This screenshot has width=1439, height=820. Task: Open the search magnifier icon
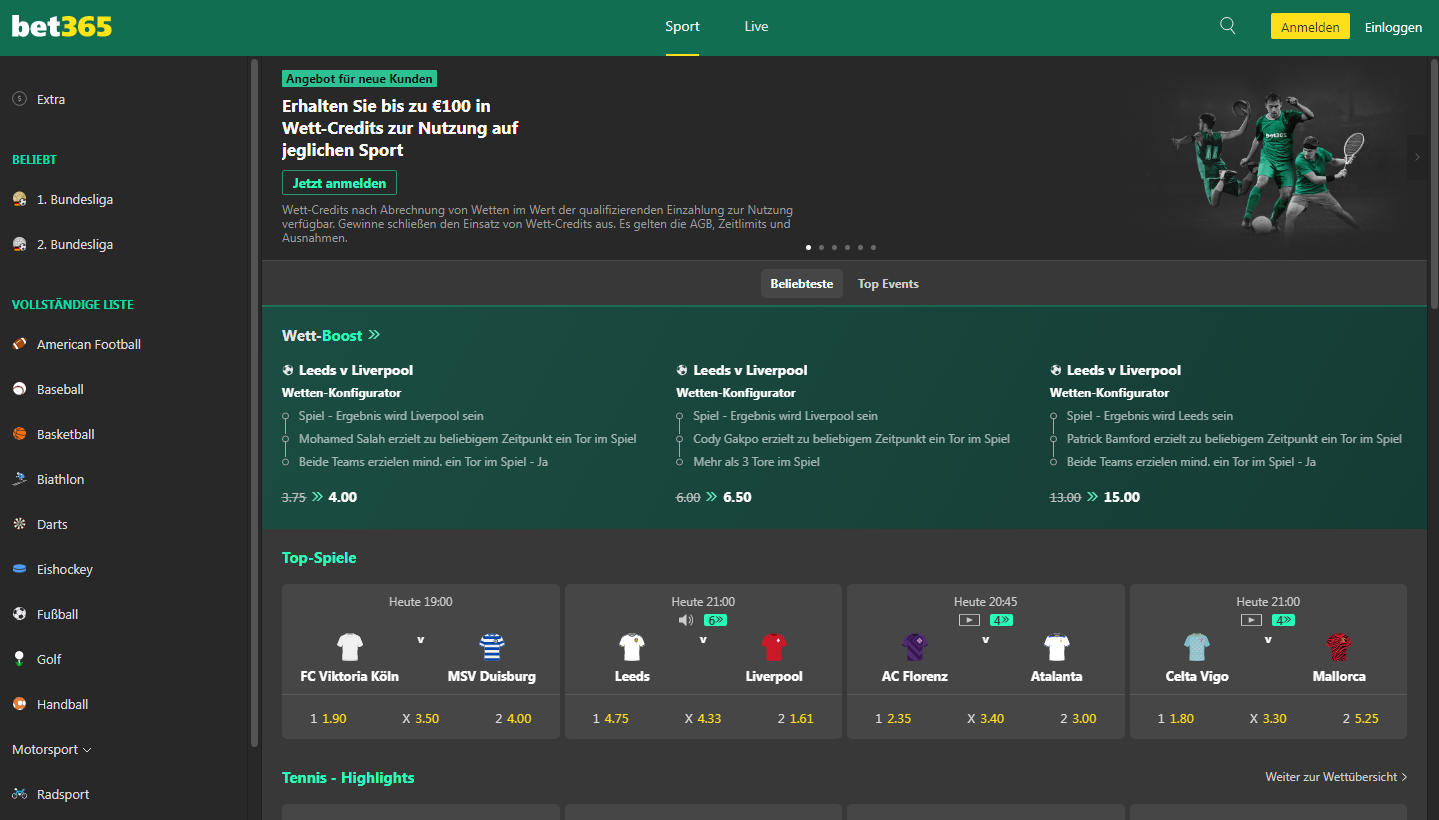[1228, 26]
